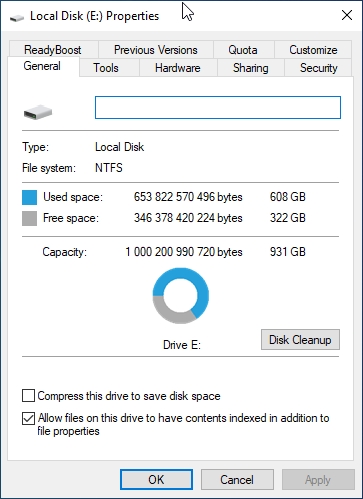The height and width of the screenshot is (499, 363).
Task: Click the drive icon in the title bar
Action: pos(17,17)
